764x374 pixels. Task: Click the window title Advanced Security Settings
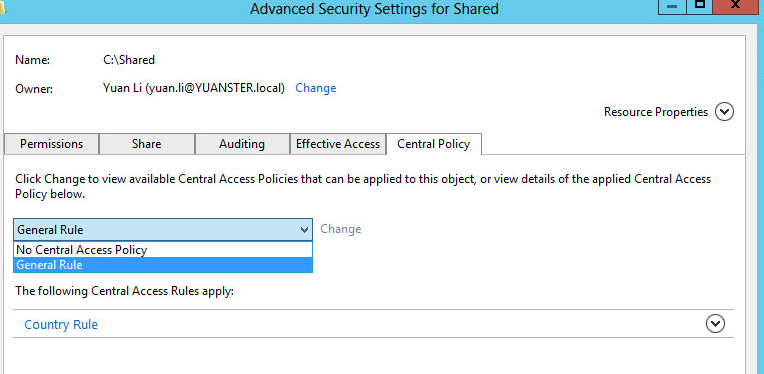374,9
